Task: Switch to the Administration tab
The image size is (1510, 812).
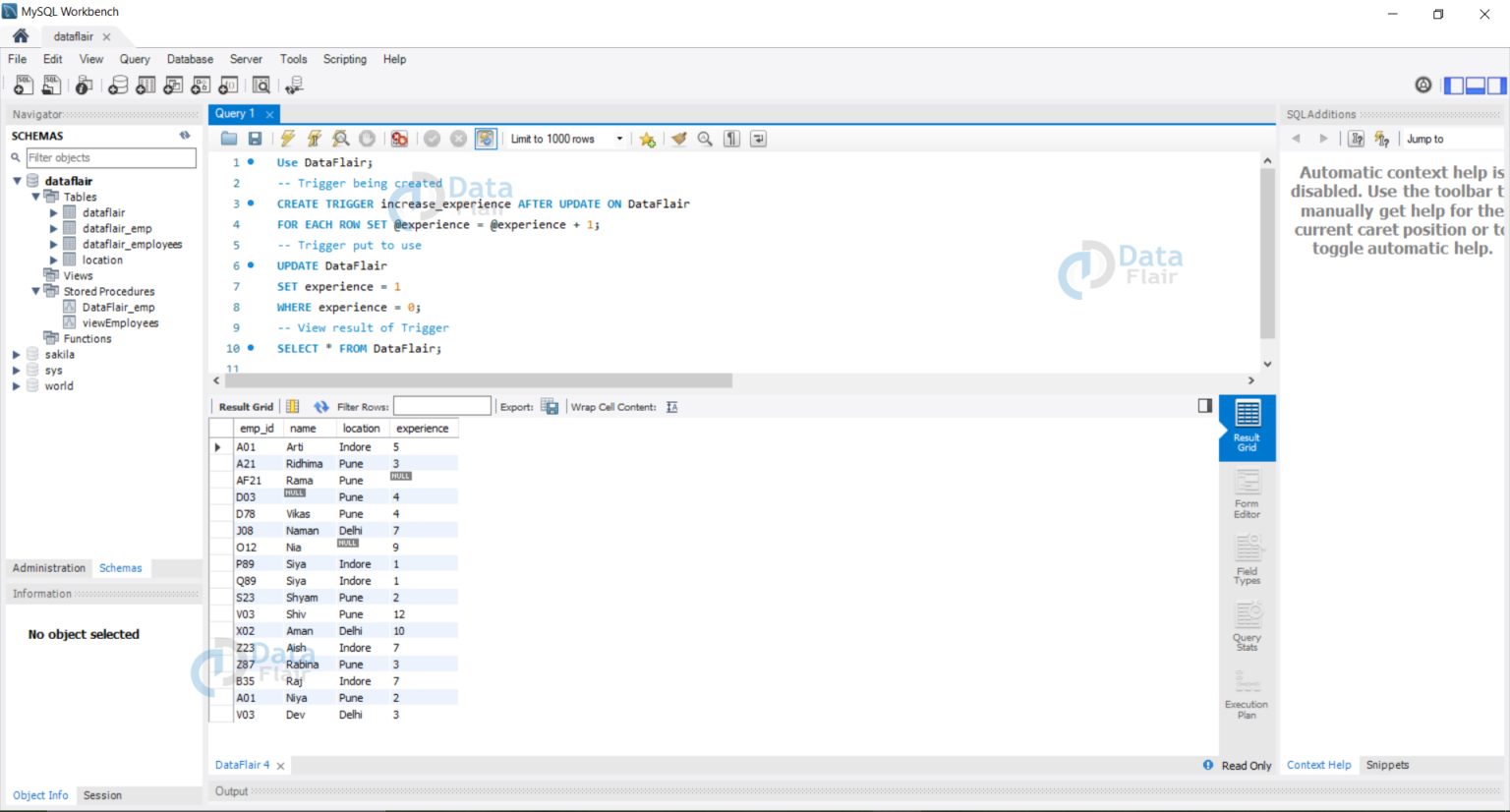Action: coord(49,568)
